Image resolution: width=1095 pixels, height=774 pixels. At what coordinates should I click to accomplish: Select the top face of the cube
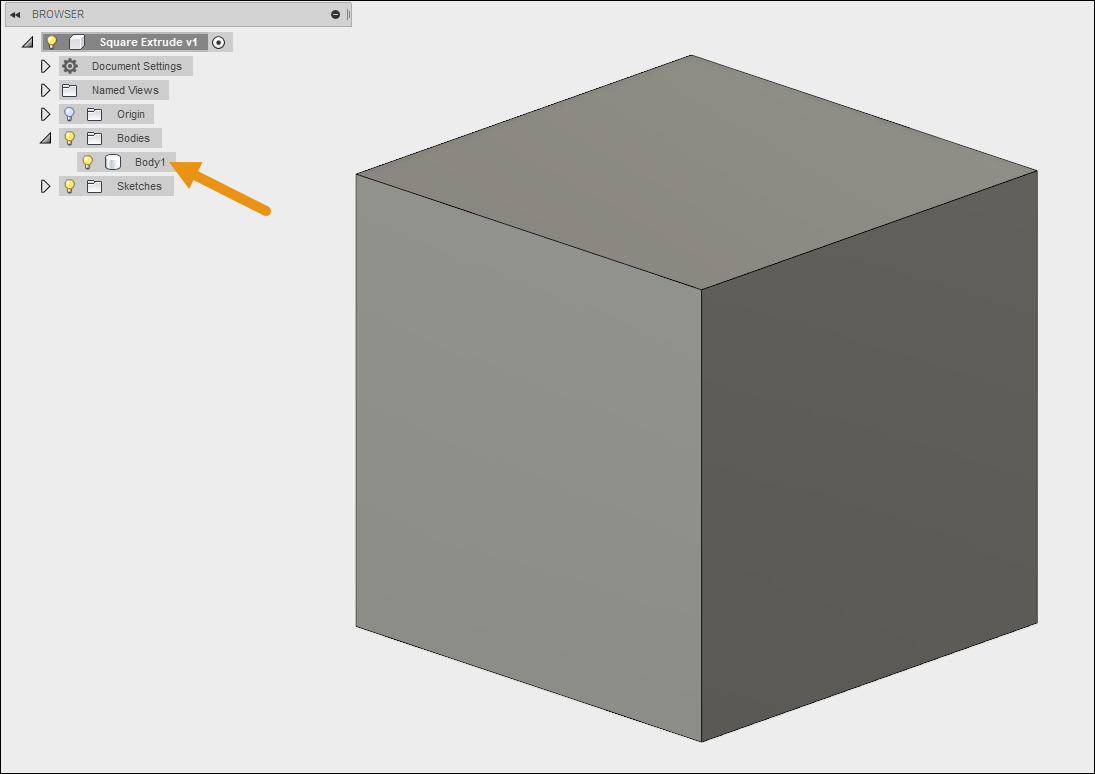[696, 172]
